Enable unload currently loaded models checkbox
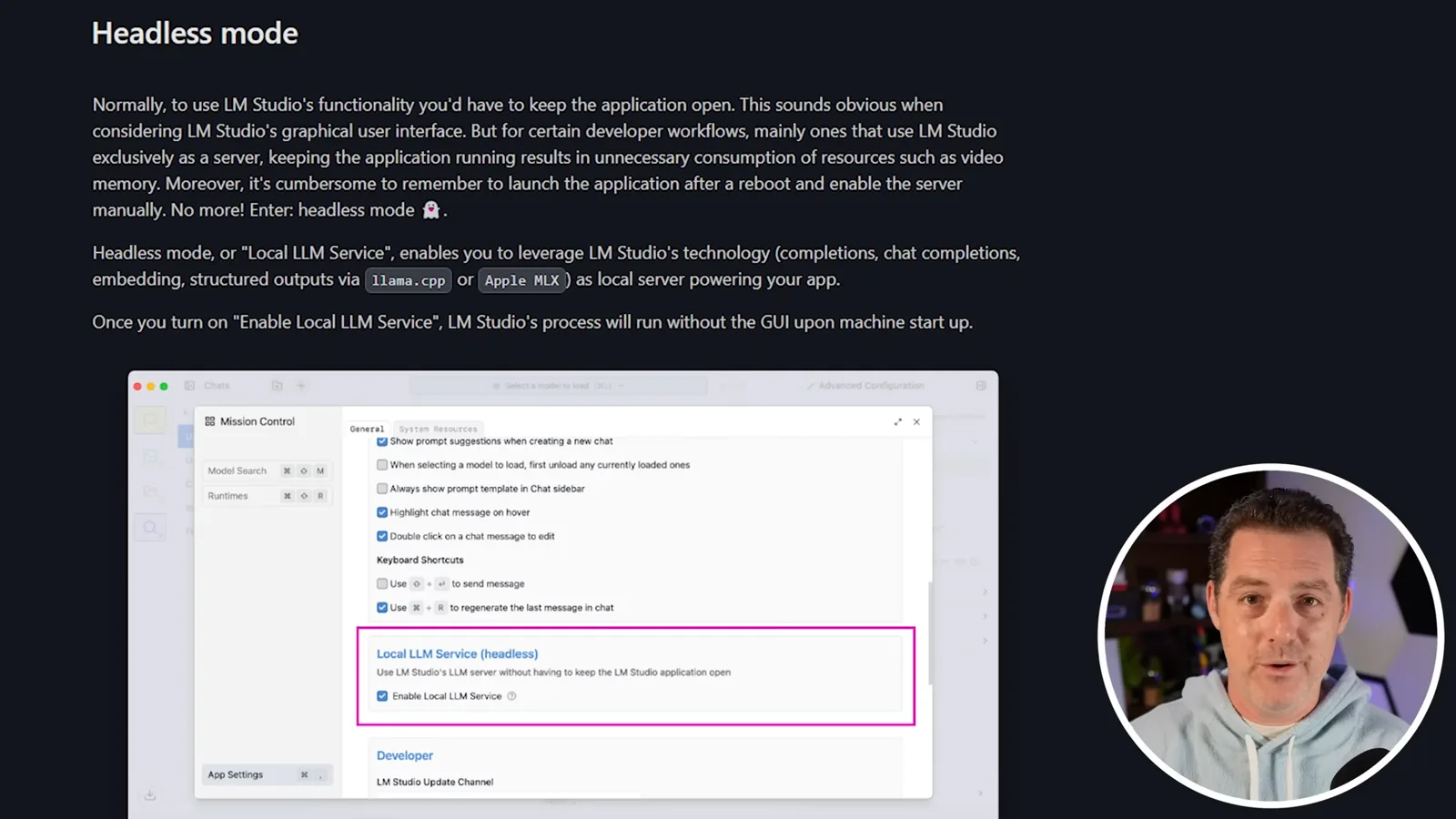This screenshot has height=819, width=1456. pos(382,465)
